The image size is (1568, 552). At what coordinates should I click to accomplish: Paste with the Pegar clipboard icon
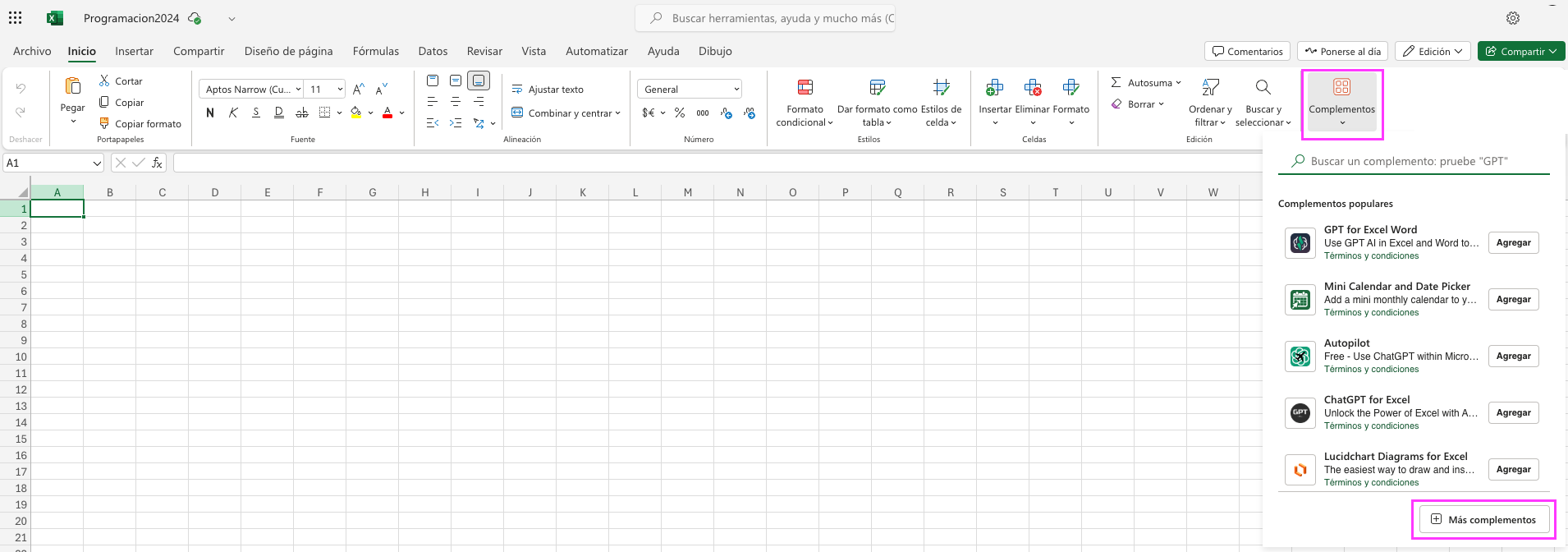pos(72,86)
